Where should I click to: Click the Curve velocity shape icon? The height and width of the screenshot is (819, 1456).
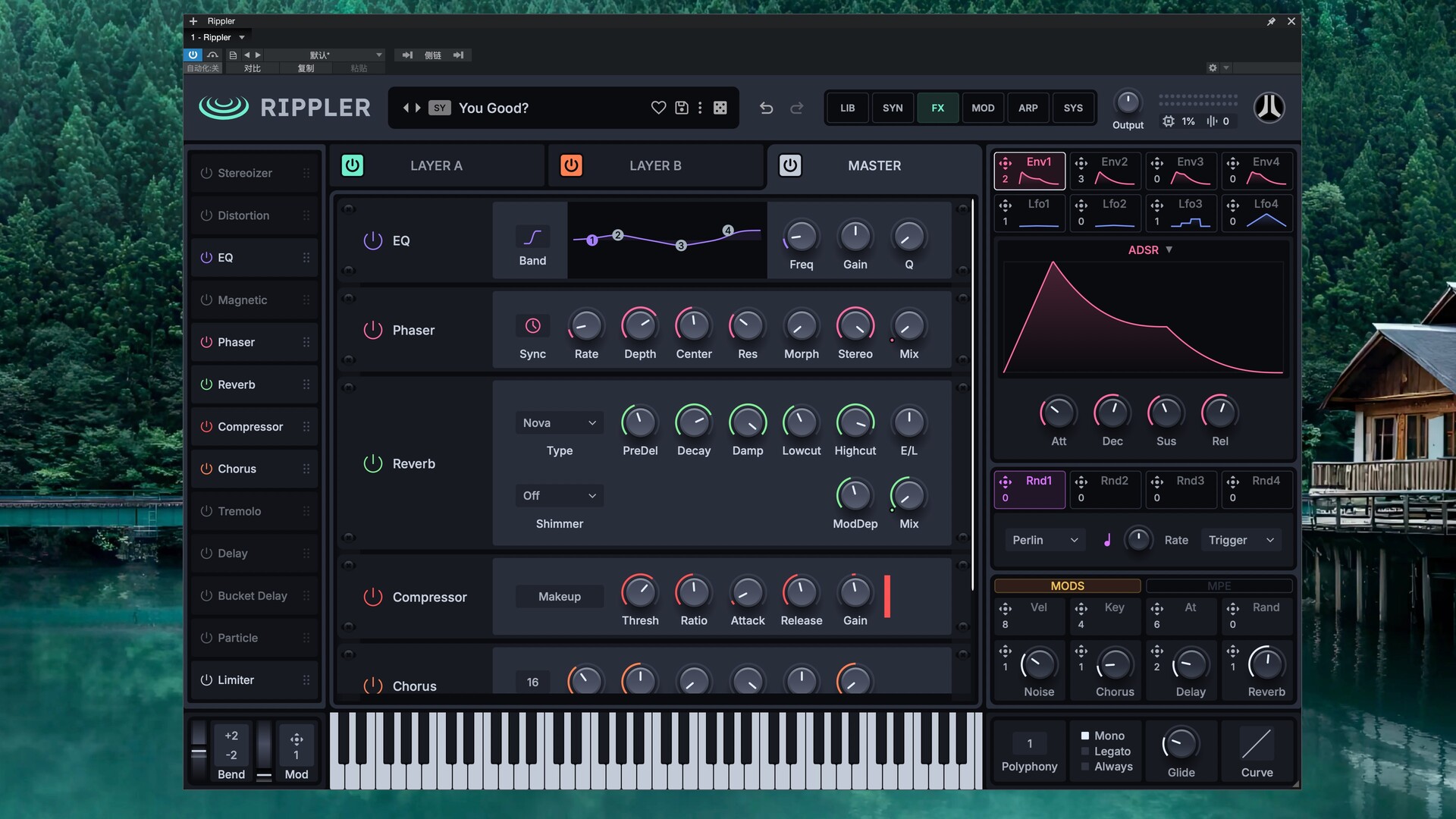(x=1257, y=744)
